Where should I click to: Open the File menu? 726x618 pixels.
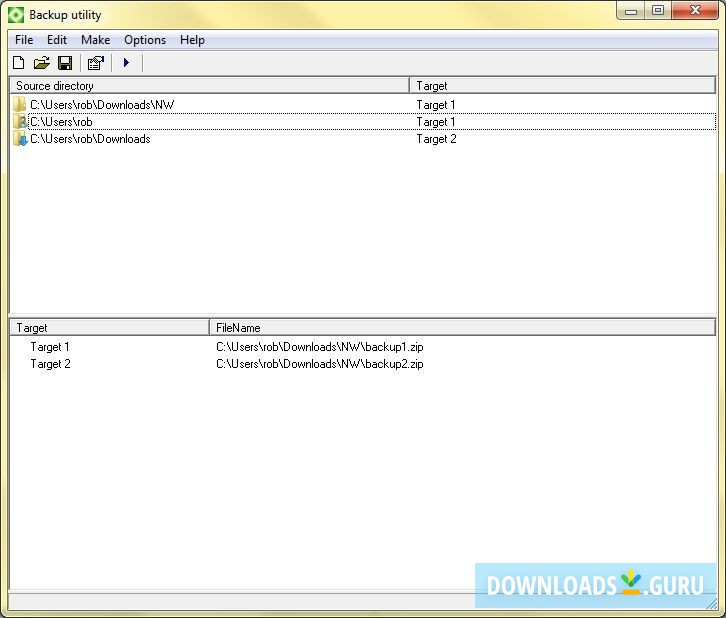24,40
